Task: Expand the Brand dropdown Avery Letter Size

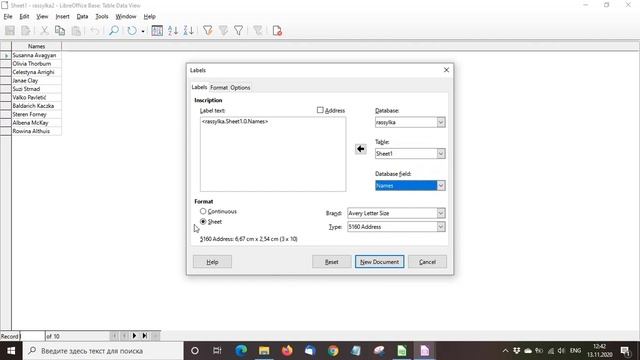Action: (x=441, y=213)
